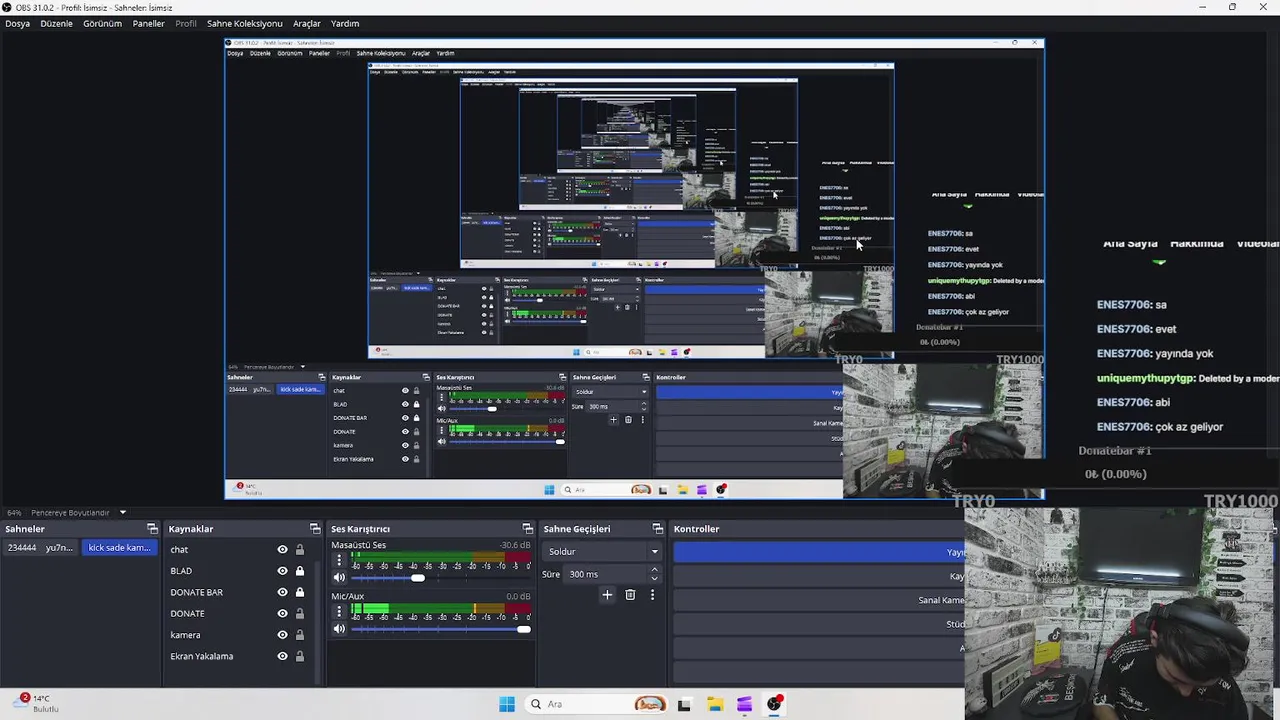Hide the Ekran Yakalama source eye icon
This screenshot has width=1280, height=720.
point(282,656)
